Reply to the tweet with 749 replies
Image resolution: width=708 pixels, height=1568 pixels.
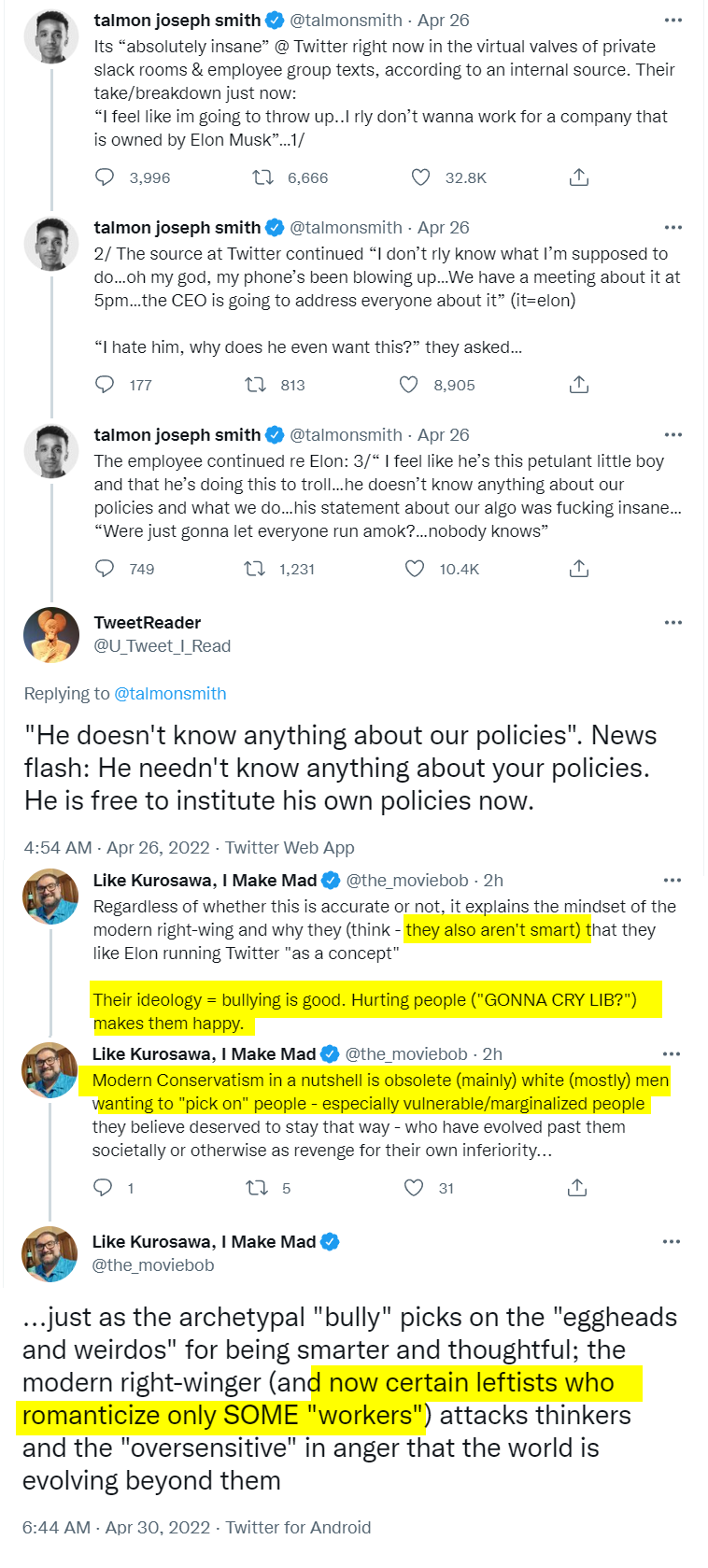(x=106, y=569)
